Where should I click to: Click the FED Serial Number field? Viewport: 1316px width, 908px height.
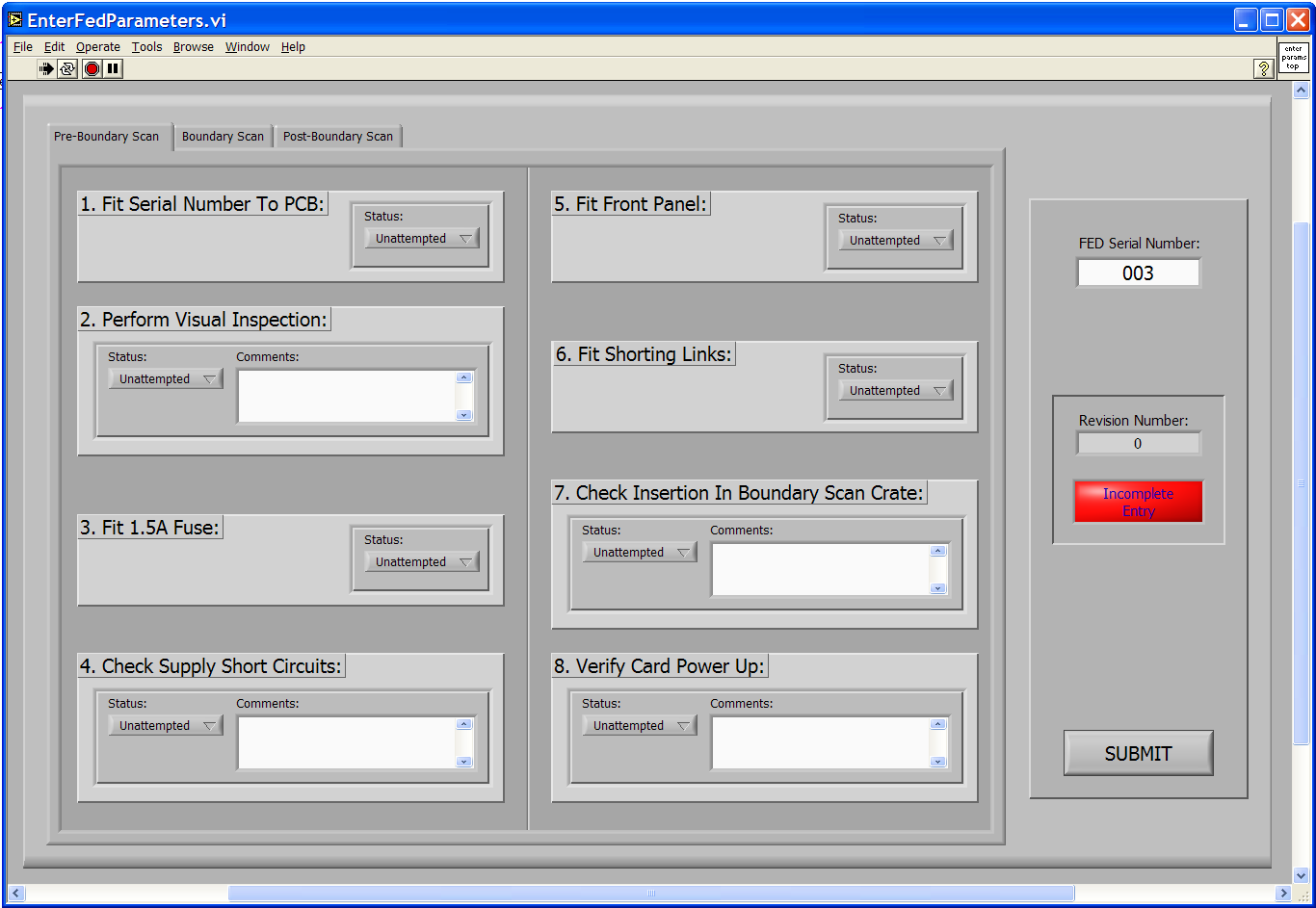pyautogui.click(x=1138, y=273)
